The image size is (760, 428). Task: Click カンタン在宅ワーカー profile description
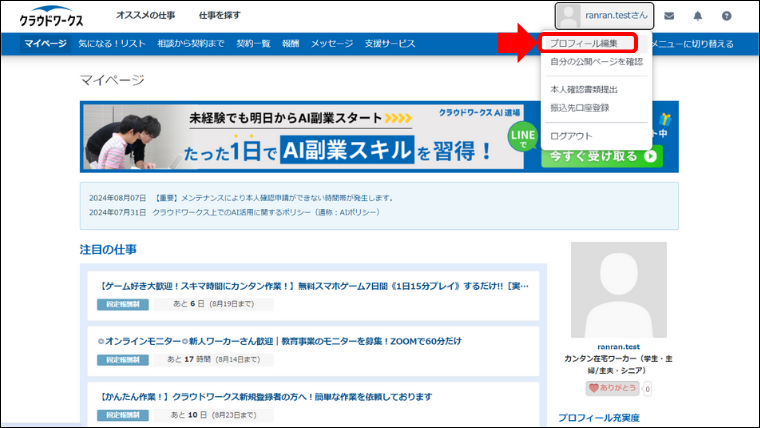tap(618, 365)
